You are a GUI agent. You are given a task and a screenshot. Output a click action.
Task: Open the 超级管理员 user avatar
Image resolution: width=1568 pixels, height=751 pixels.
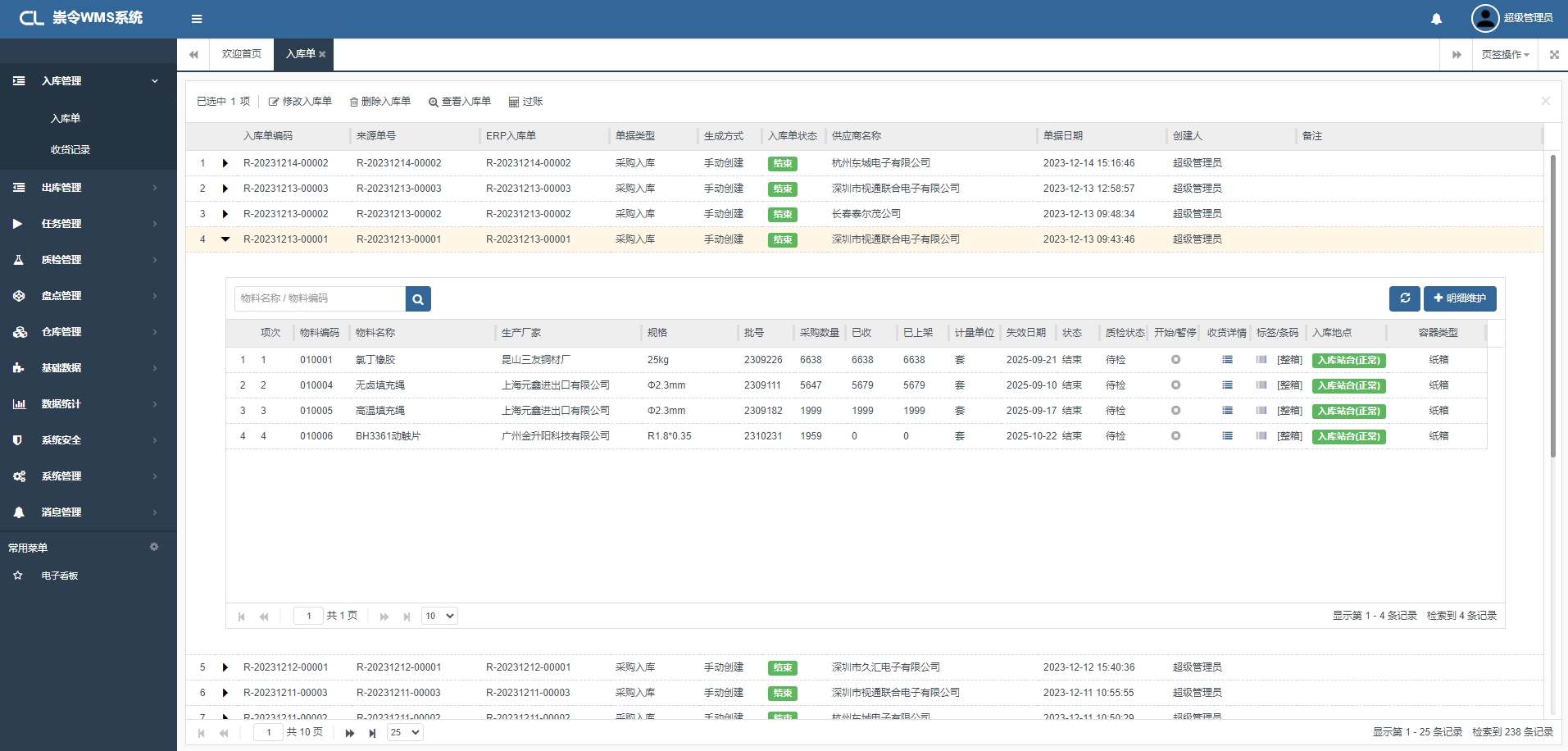[1484, 18]
